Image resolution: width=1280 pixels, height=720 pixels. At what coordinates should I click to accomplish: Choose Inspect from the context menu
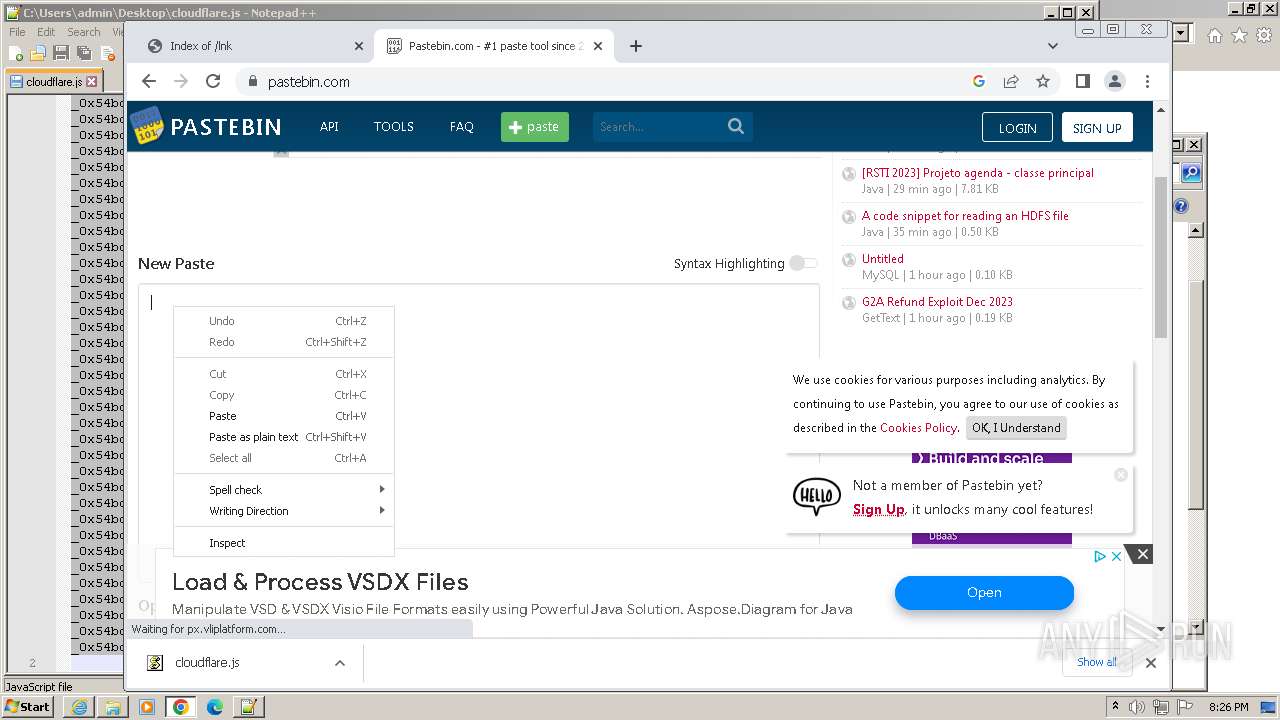(x=284, y=543)
